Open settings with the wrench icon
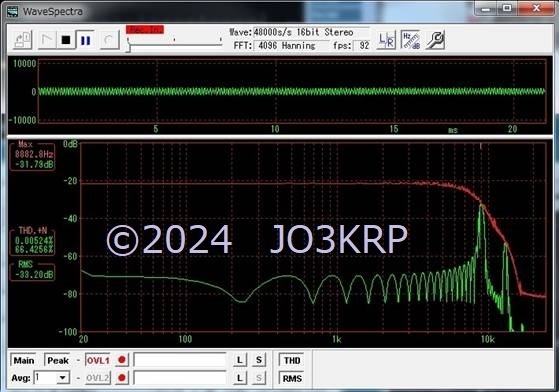559x392 pixels. [x=435, y=40]
